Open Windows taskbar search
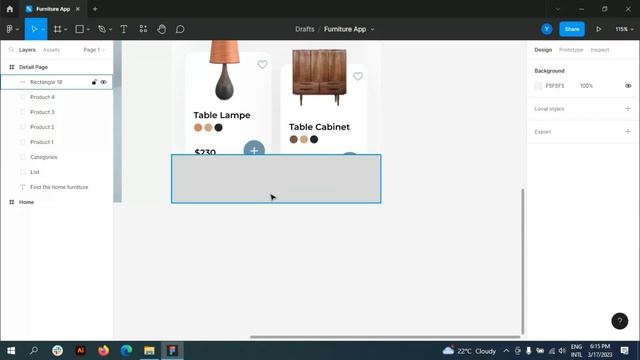640x360 pixels. 34,351
